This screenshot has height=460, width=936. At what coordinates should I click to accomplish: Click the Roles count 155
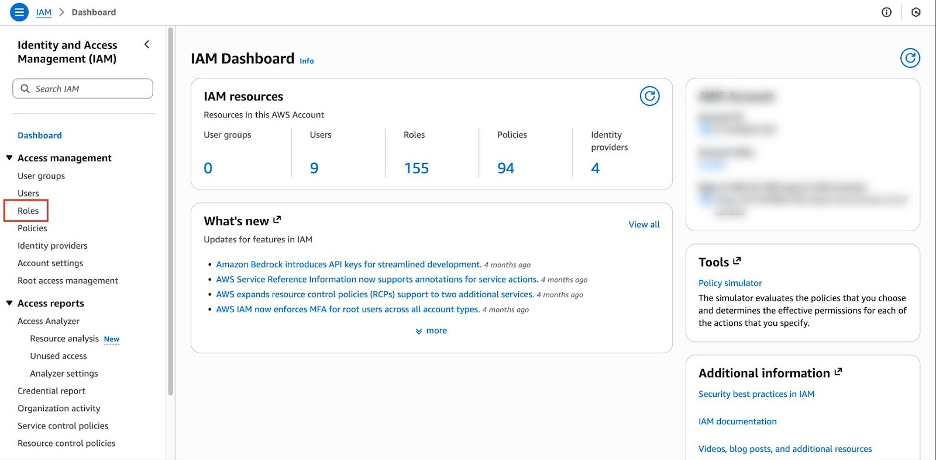416,168
